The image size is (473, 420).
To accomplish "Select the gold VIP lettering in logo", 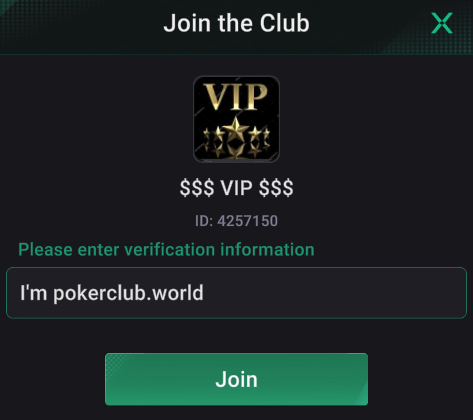I will coord(236,97).
